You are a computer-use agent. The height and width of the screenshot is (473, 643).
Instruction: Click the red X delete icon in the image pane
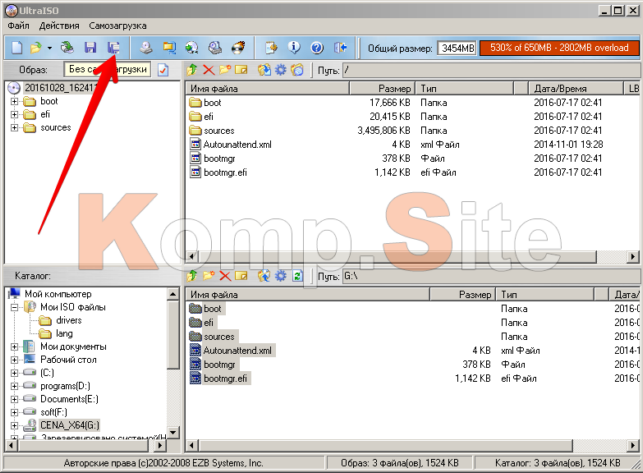209,70
